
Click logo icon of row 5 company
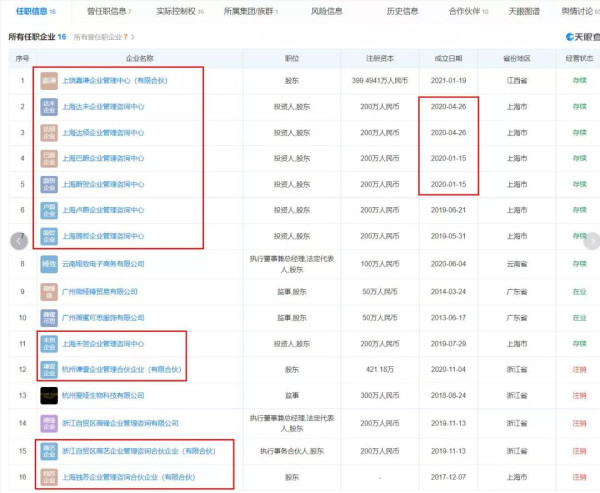tap(49, 184)
